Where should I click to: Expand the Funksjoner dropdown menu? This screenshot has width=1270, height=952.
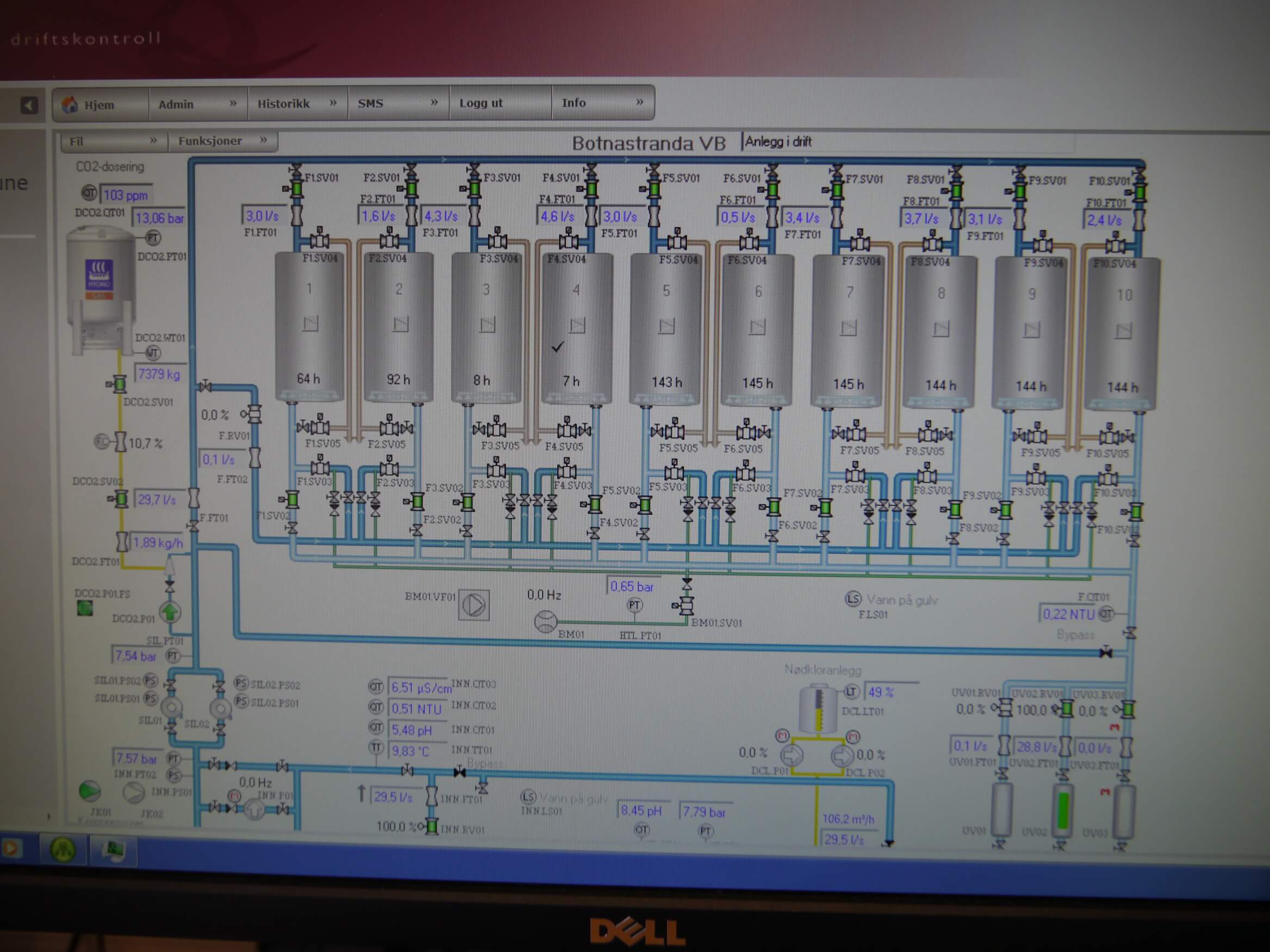[223, 141]
